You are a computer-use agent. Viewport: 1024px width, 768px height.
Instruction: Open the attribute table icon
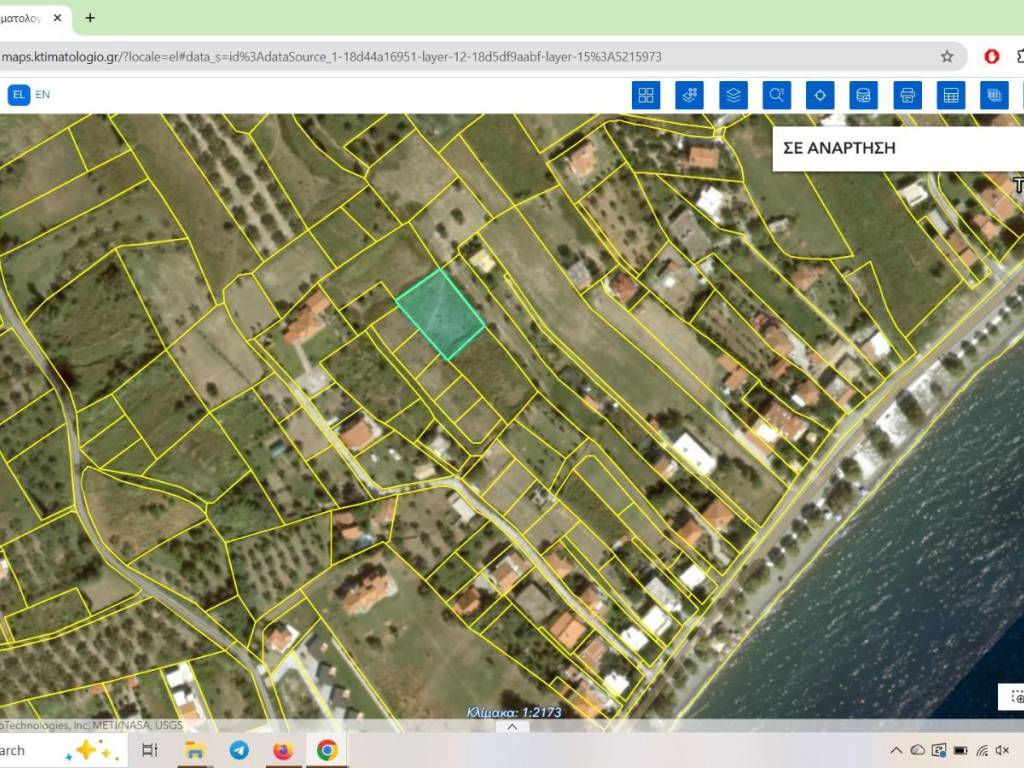point(951,95)
